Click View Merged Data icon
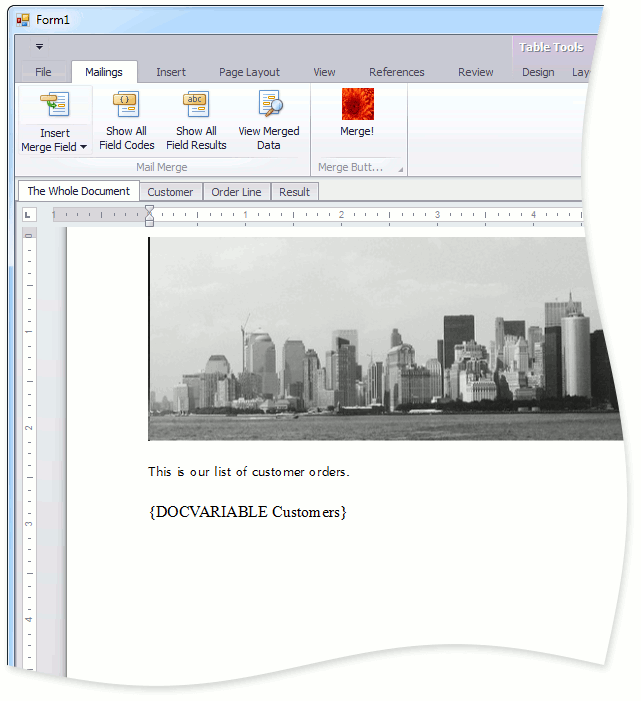 pyautogui.click(x=270, y=104)
